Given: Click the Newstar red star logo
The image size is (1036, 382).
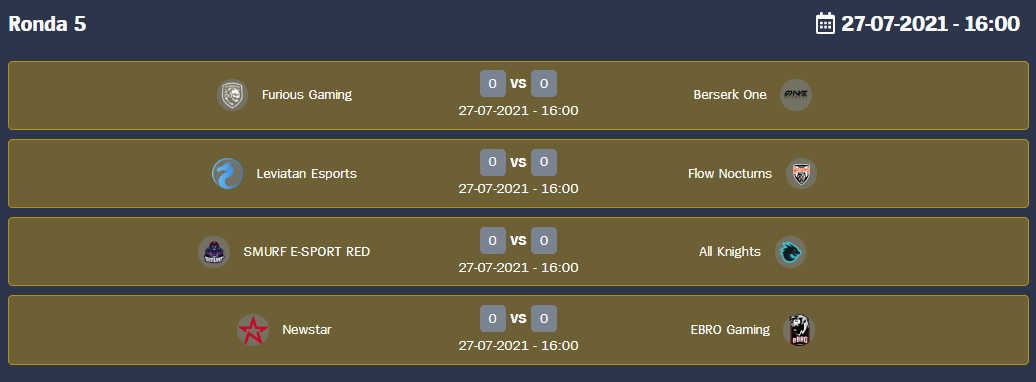Looking at the screenshot, I should pos(253,330).
